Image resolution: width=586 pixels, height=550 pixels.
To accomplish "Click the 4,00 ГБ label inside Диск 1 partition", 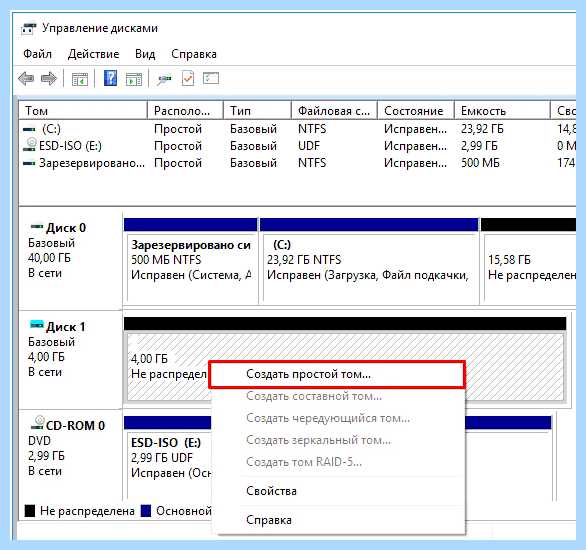I will [x=149, y=359].
